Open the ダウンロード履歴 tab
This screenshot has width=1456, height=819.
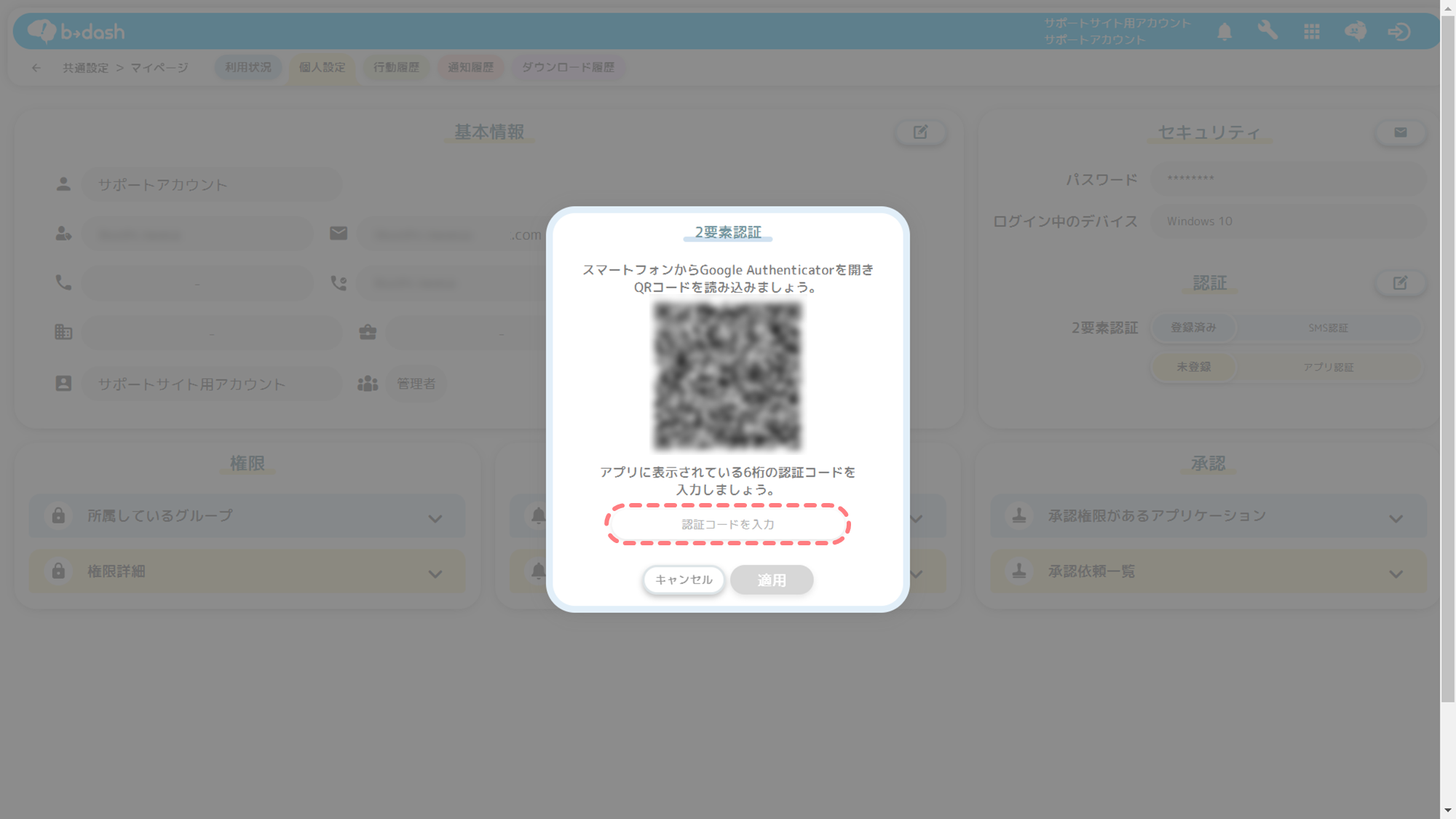(568, 67)
